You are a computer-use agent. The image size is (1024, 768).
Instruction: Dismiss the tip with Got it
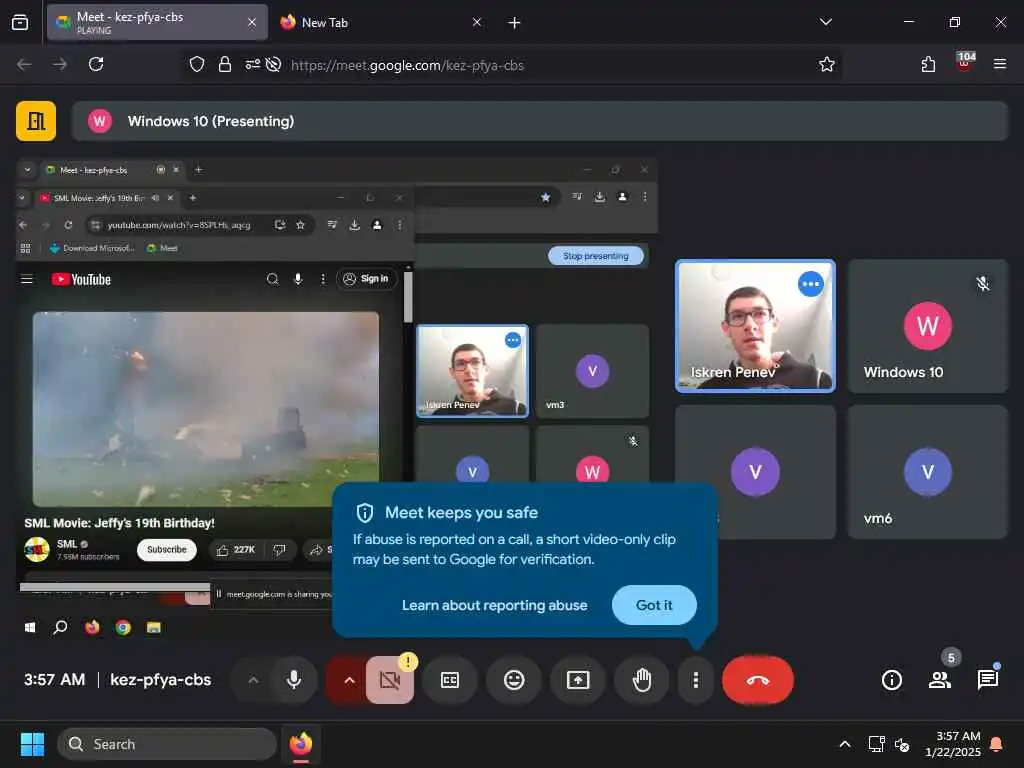(x=654, y=605)
